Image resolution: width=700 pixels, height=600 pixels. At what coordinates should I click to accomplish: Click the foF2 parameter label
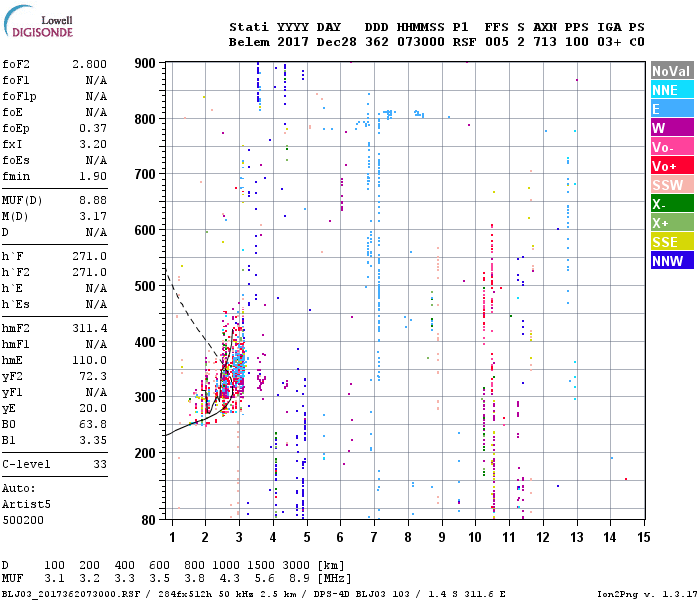coord(16,64)
